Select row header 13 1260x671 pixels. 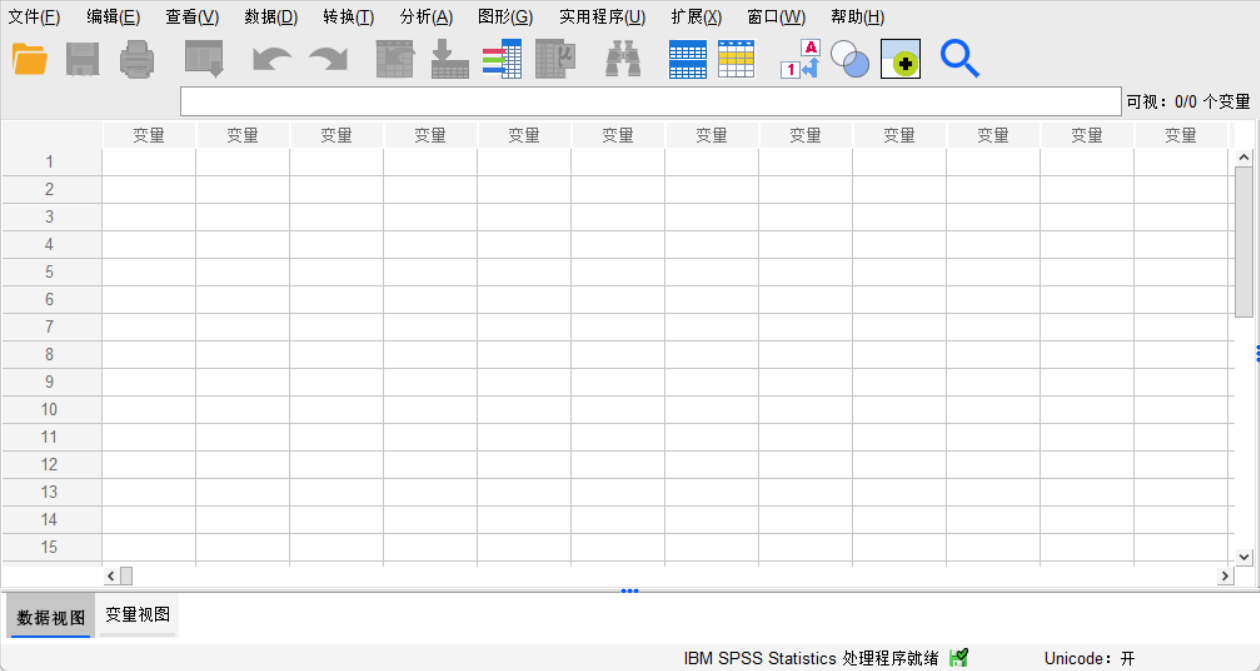tap(51, 492)
